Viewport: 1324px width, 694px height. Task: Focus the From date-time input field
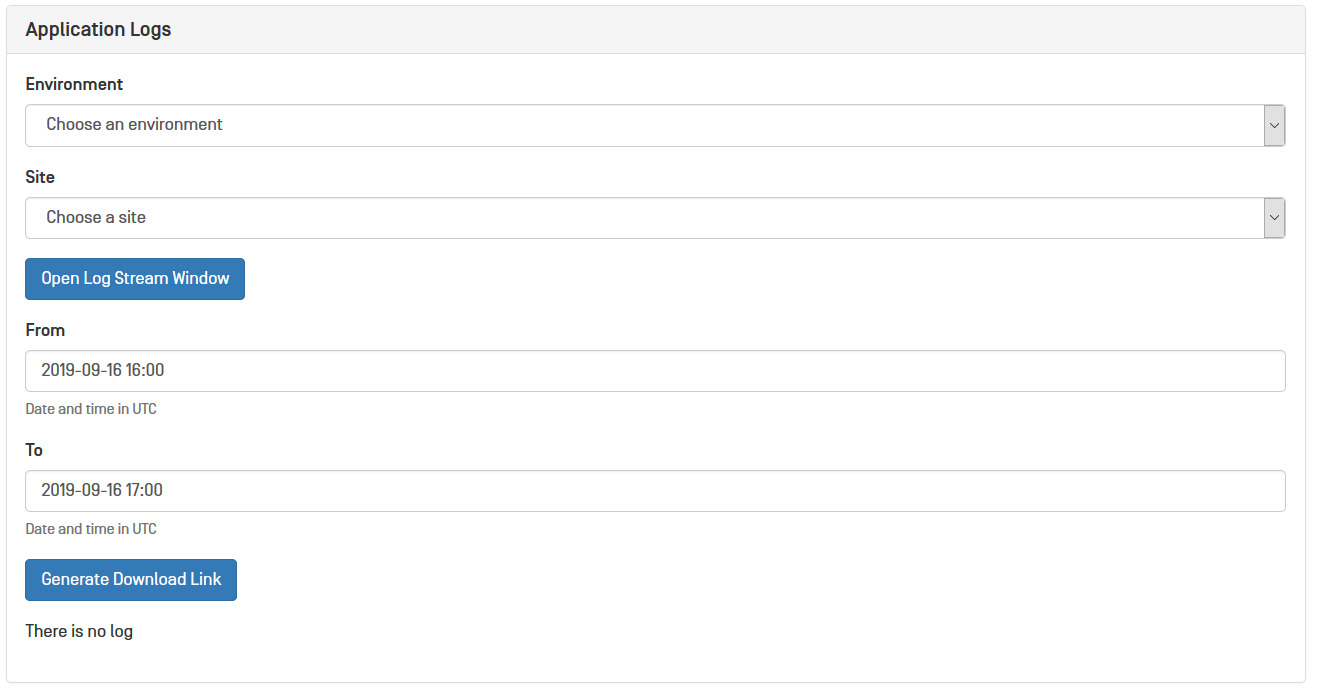tap(654, 371)
